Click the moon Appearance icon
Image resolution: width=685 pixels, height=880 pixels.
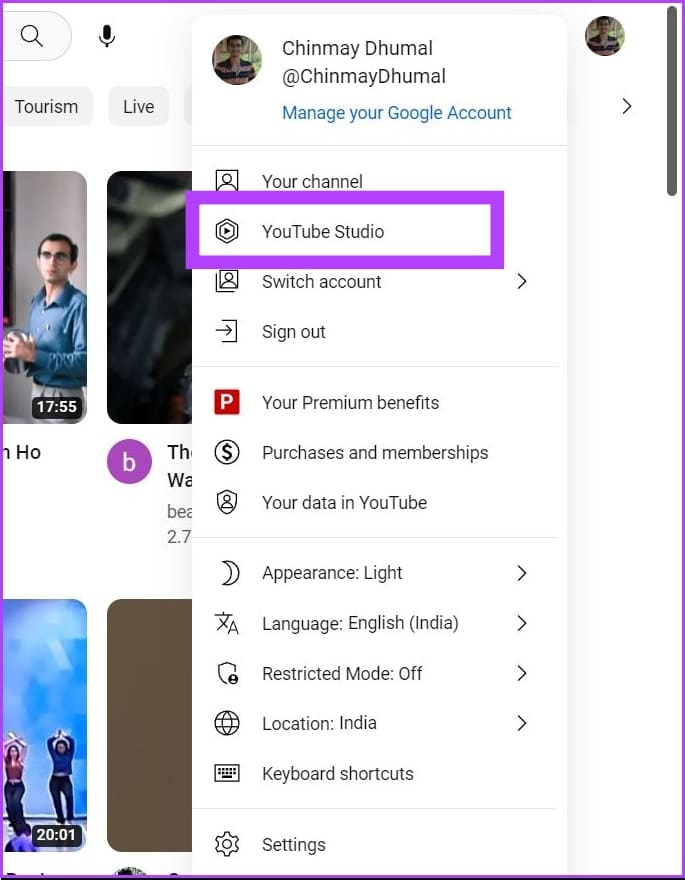pos(228,573)
